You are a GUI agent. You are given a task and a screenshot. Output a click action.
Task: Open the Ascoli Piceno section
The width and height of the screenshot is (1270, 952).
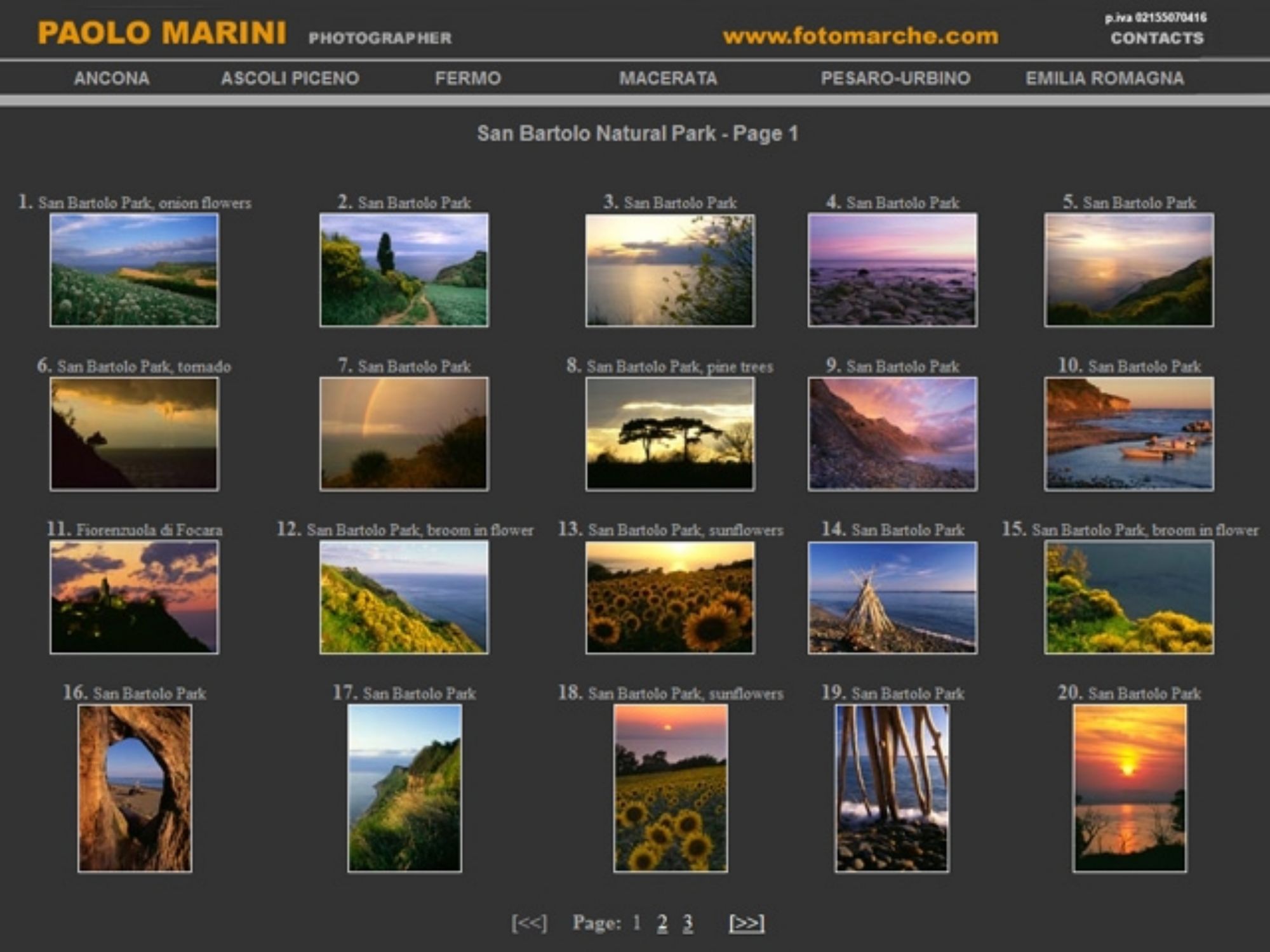click(290, 79)
